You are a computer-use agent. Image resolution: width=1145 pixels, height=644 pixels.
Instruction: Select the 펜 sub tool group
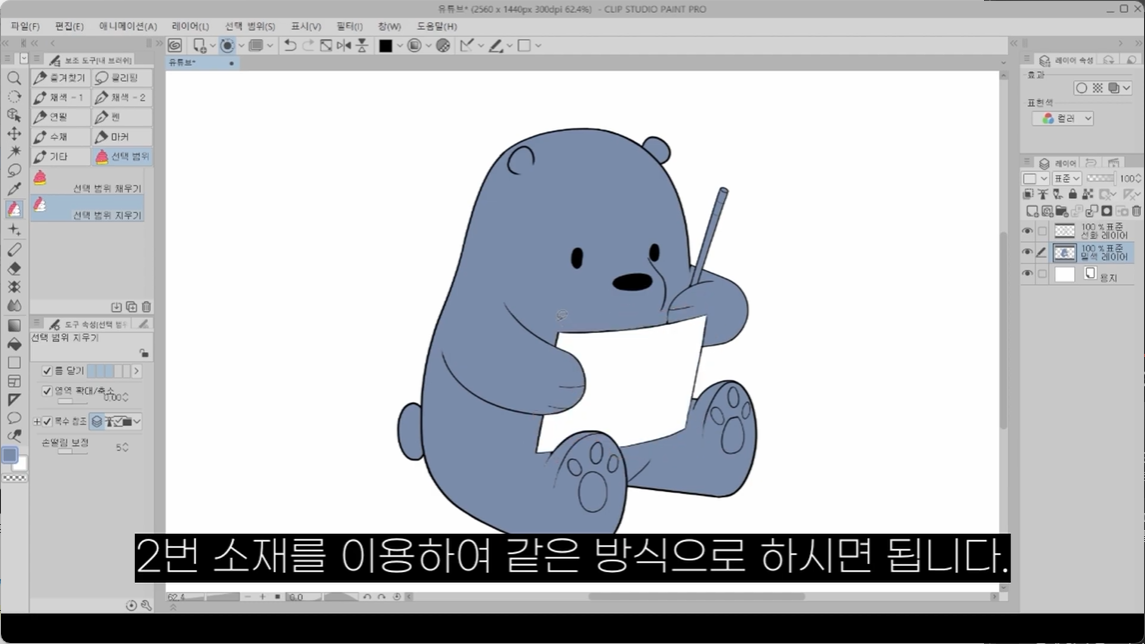(x=122, y=117)
